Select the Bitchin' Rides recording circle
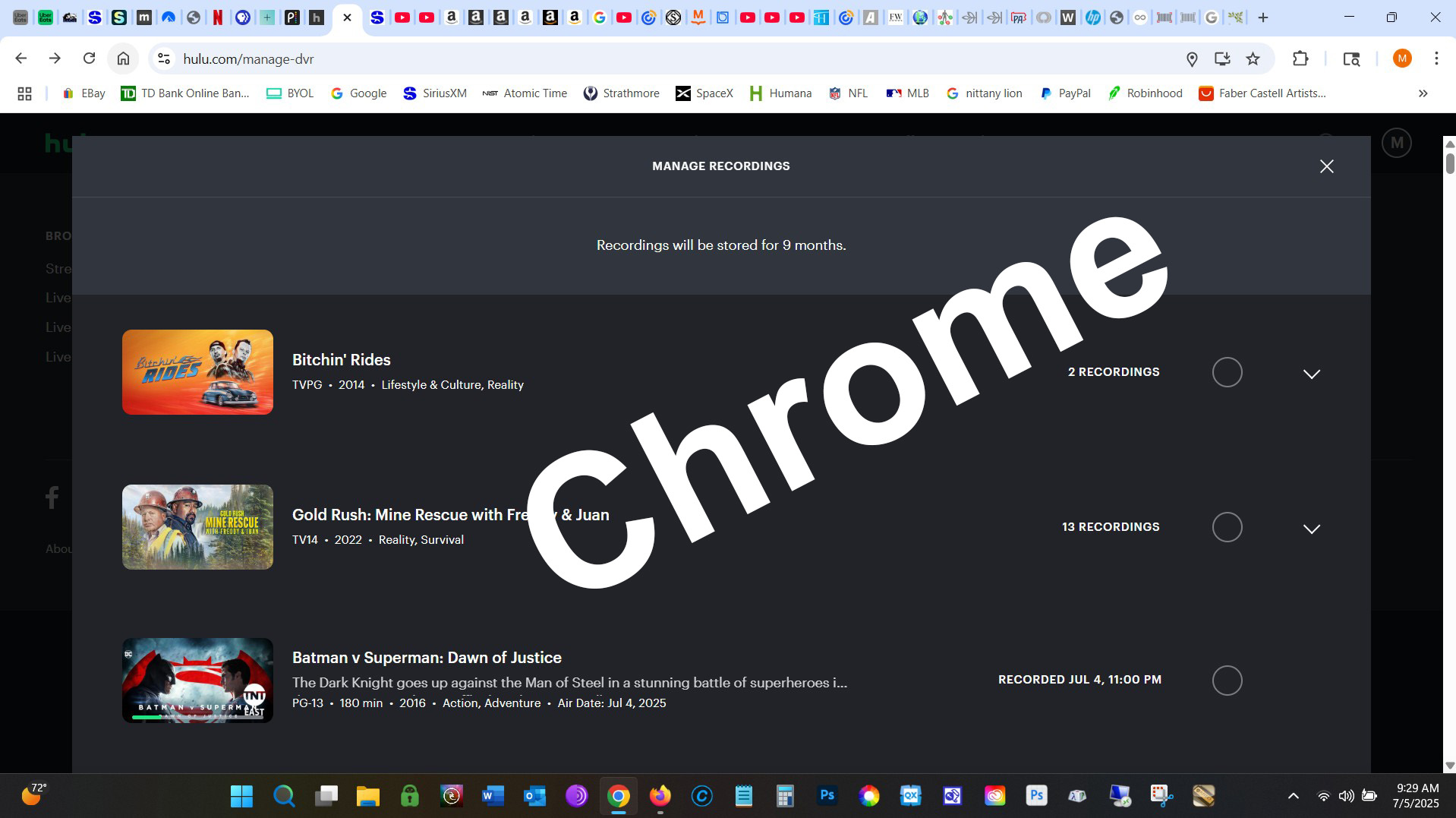1456x818 pixels. pos(1227,372)
